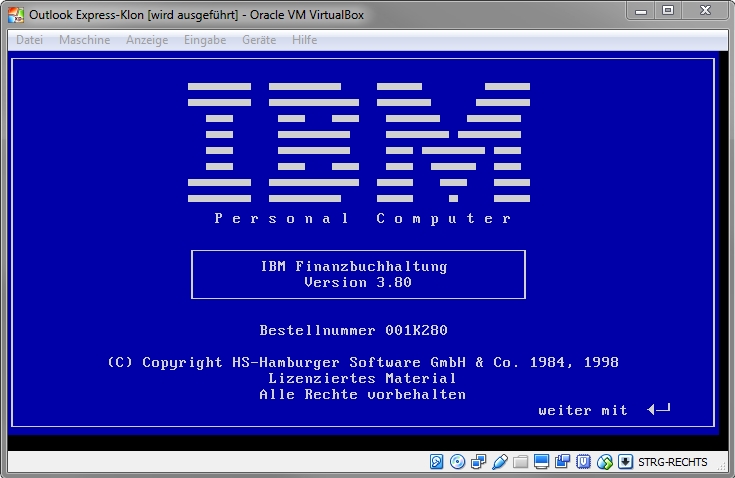The width and height of the screenshot is (735, 478).
Task: Click the 'Lizenziertes Material' line
Action: click(x=362, y=378)
